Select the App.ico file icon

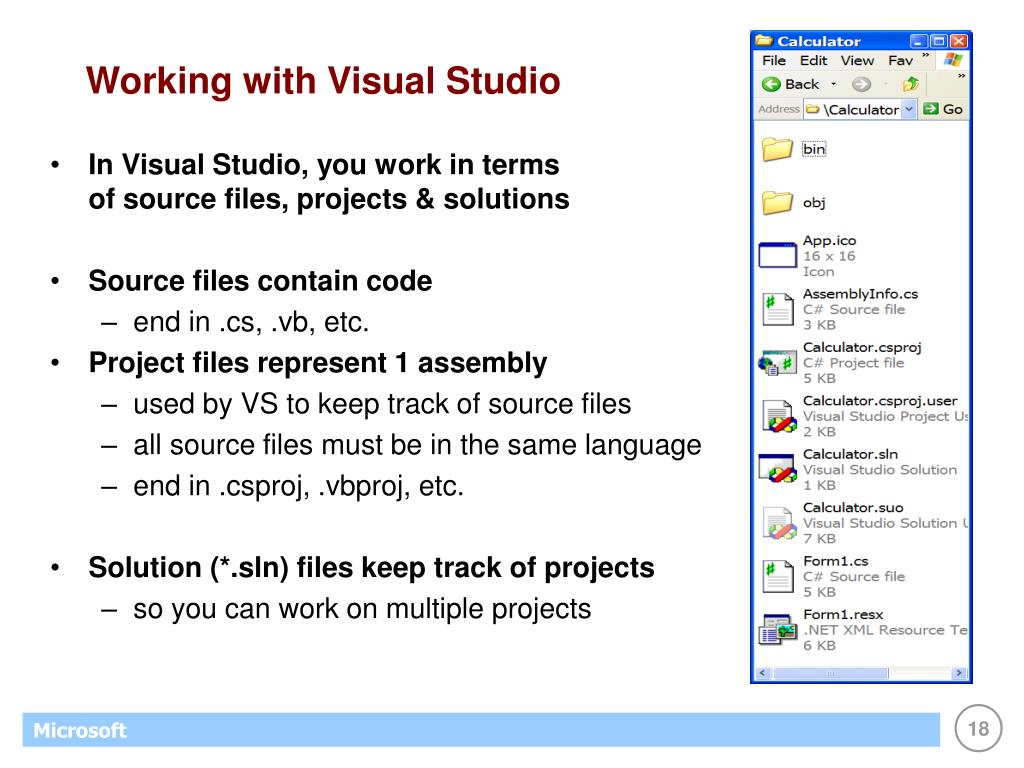tap(777, 255)
